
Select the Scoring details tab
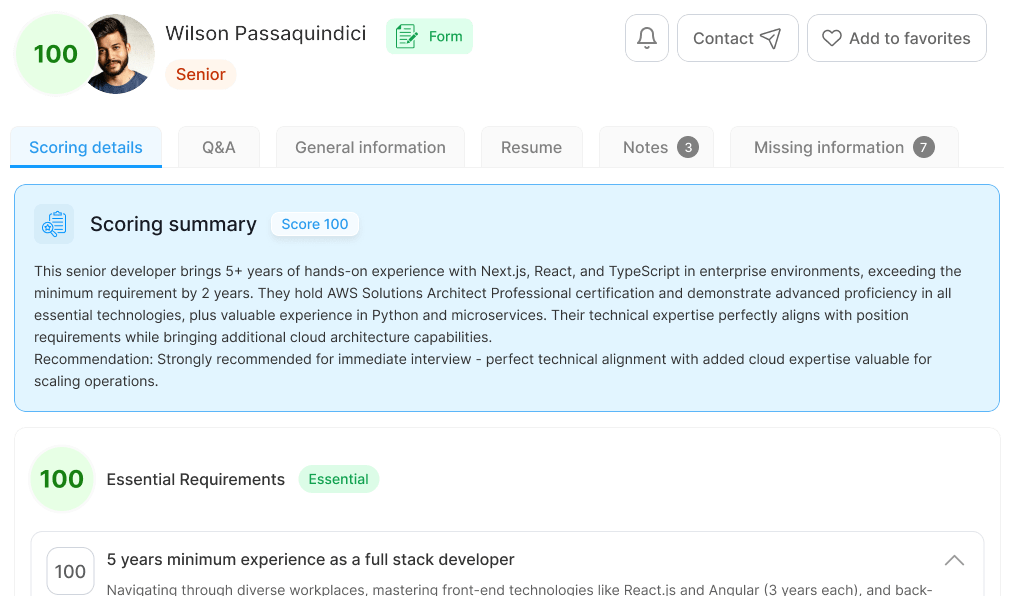tap(86, 147)
